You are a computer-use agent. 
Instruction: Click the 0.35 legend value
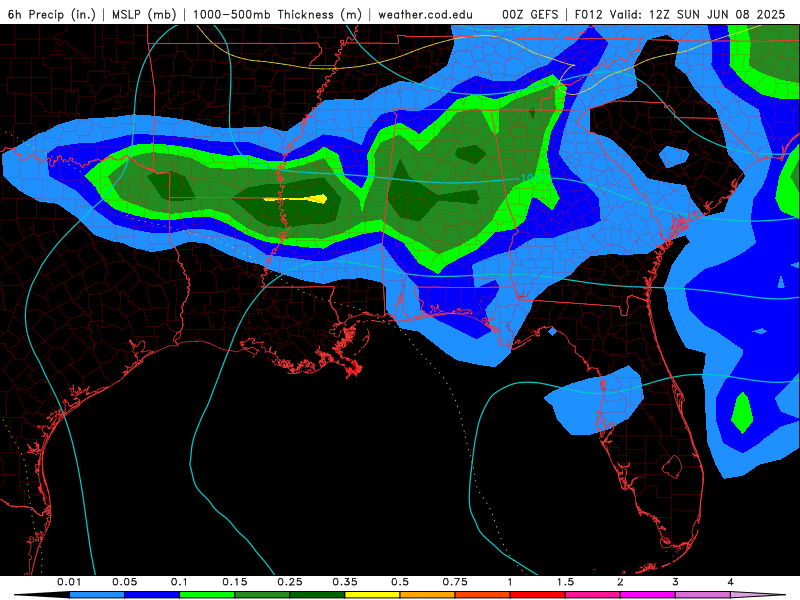point(345,582)
